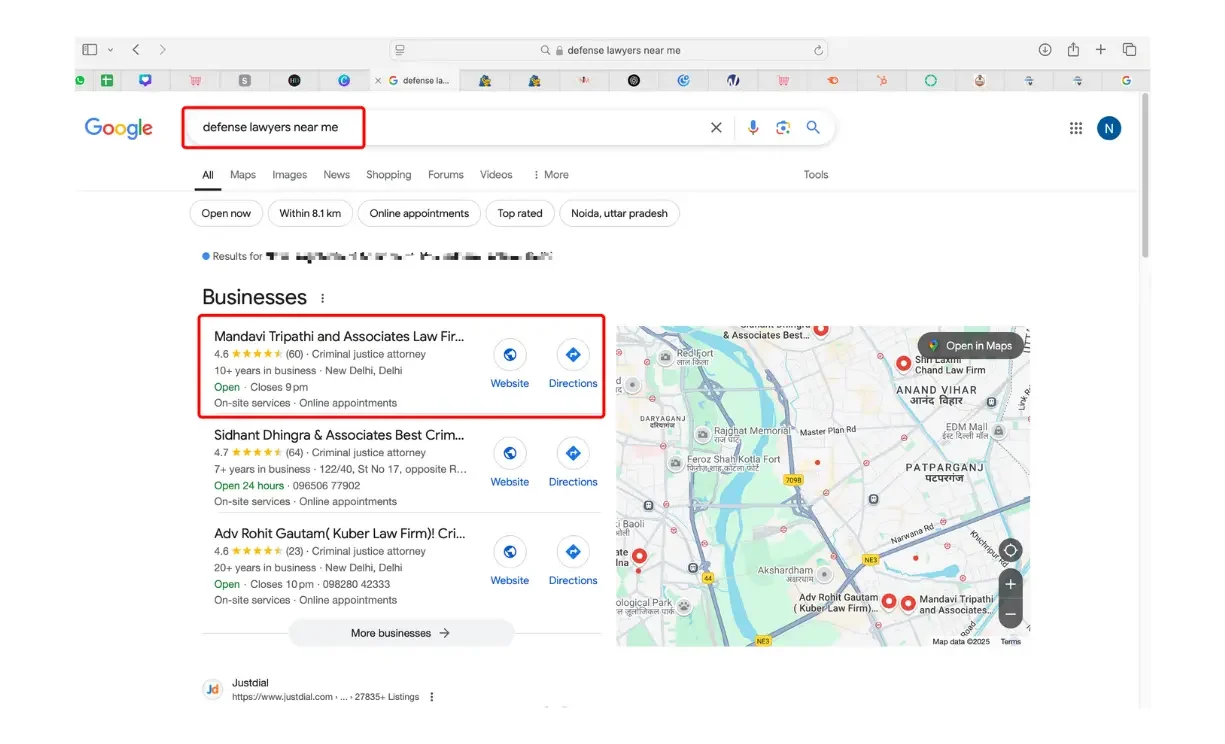
Task: Get Directions to Adv Rohit Gautam
Action: (x=573, y=551)
